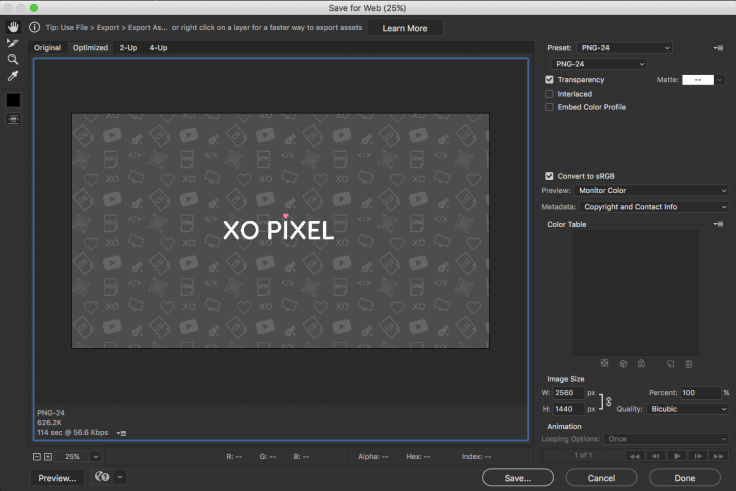Click the Preview... button
The width and height of the screenshot is (736, 491).
point(57,478)
